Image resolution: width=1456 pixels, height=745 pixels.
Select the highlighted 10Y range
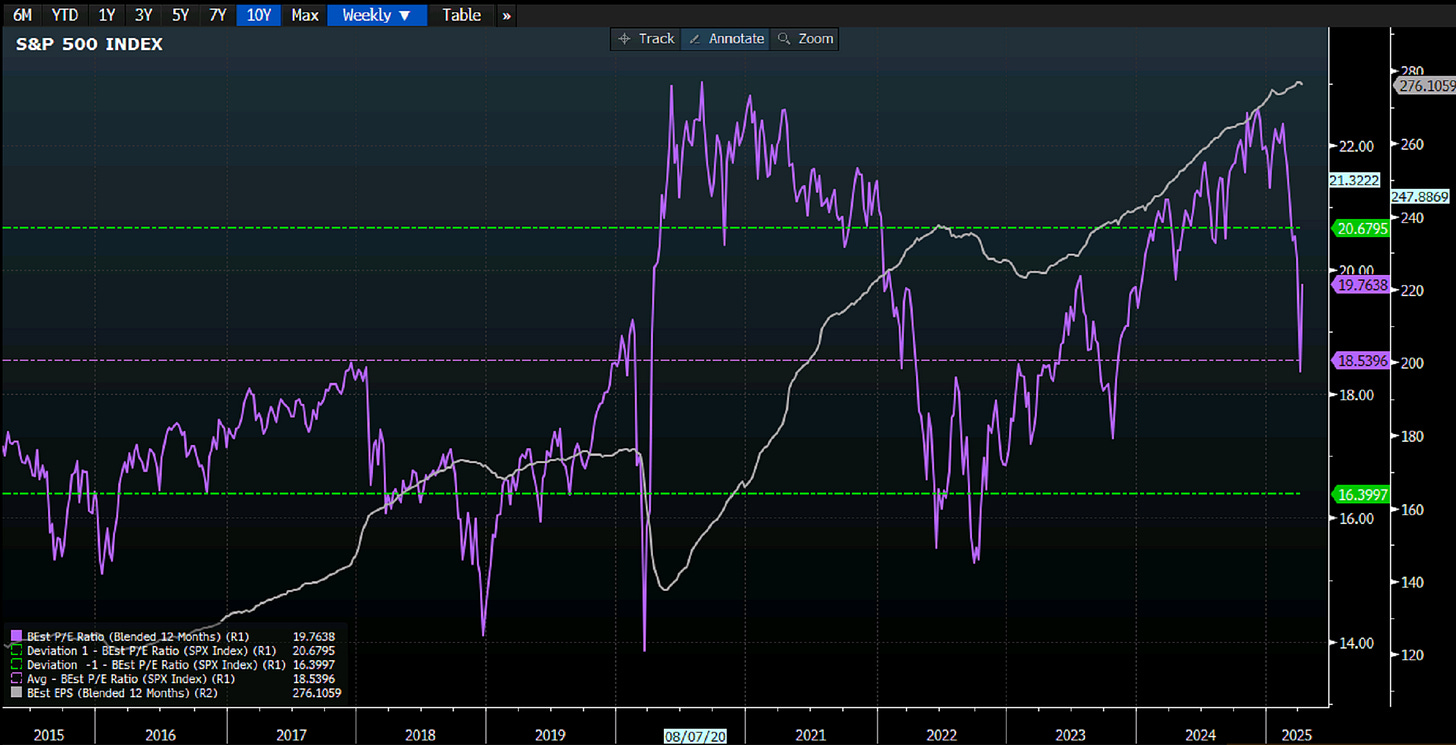[x=258, y=15]
